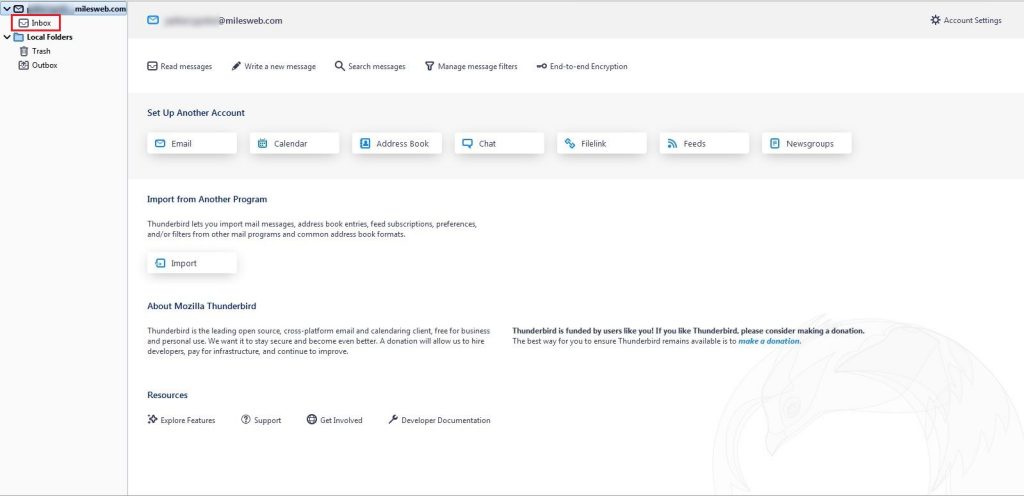The width and height of the screenshot is (1024, 496).
Task: Click the pencil icon for new message
Action: tap(236, 66)
